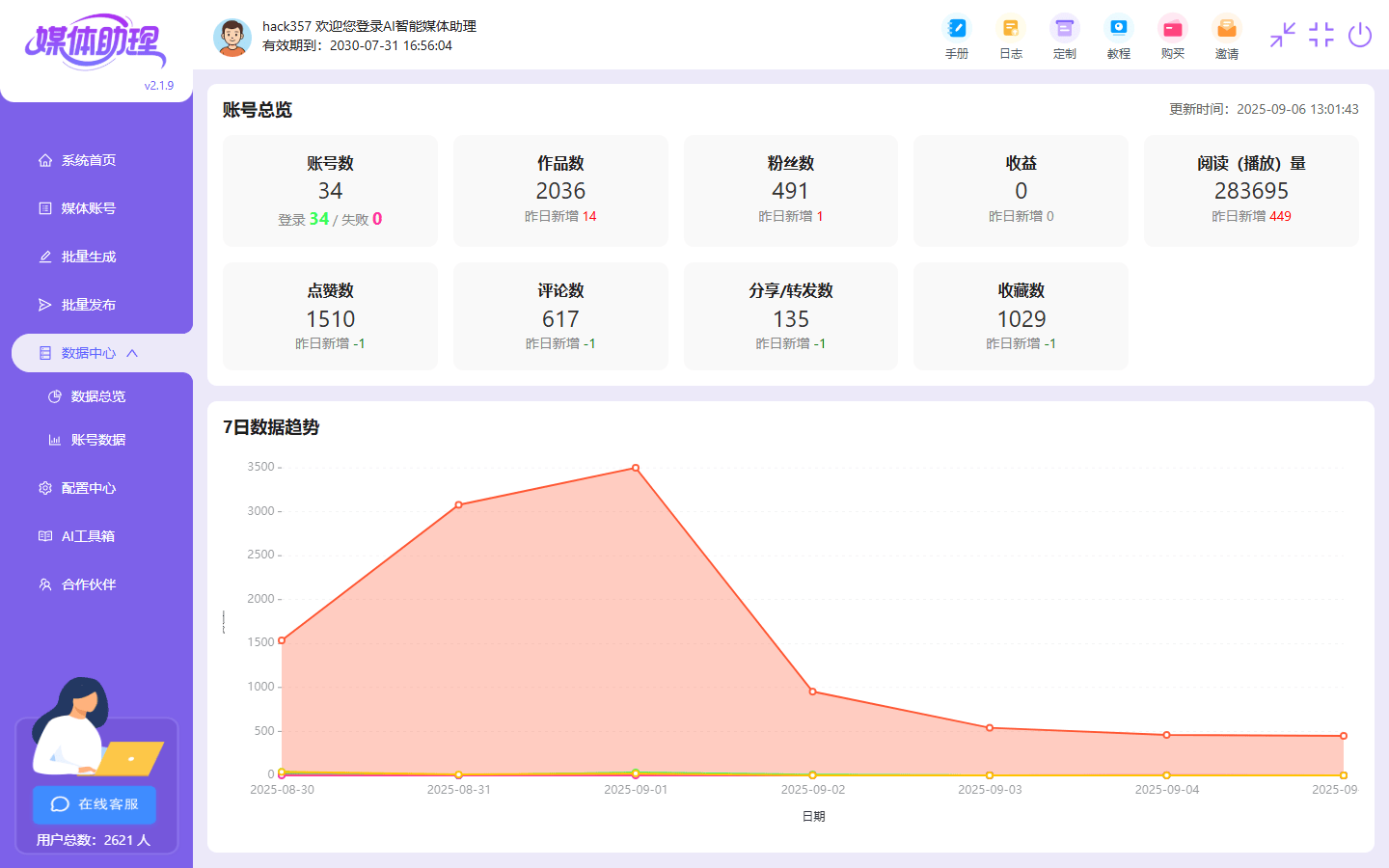Viewport: 1389px width, 868px height.
Task: Click the user avatar picture
Action: click(x=231, y=37)
